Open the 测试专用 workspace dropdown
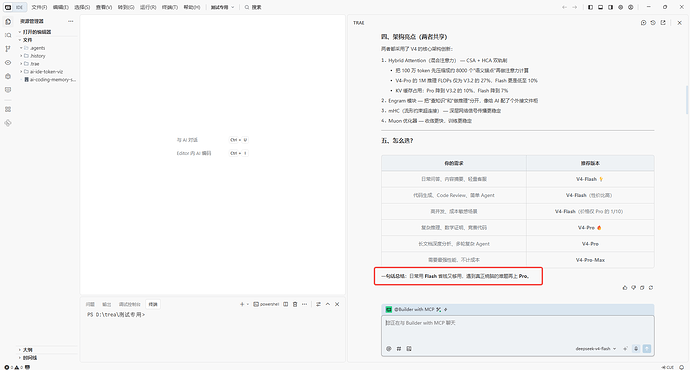The image size is (690, 370). [x=222, y=7]
